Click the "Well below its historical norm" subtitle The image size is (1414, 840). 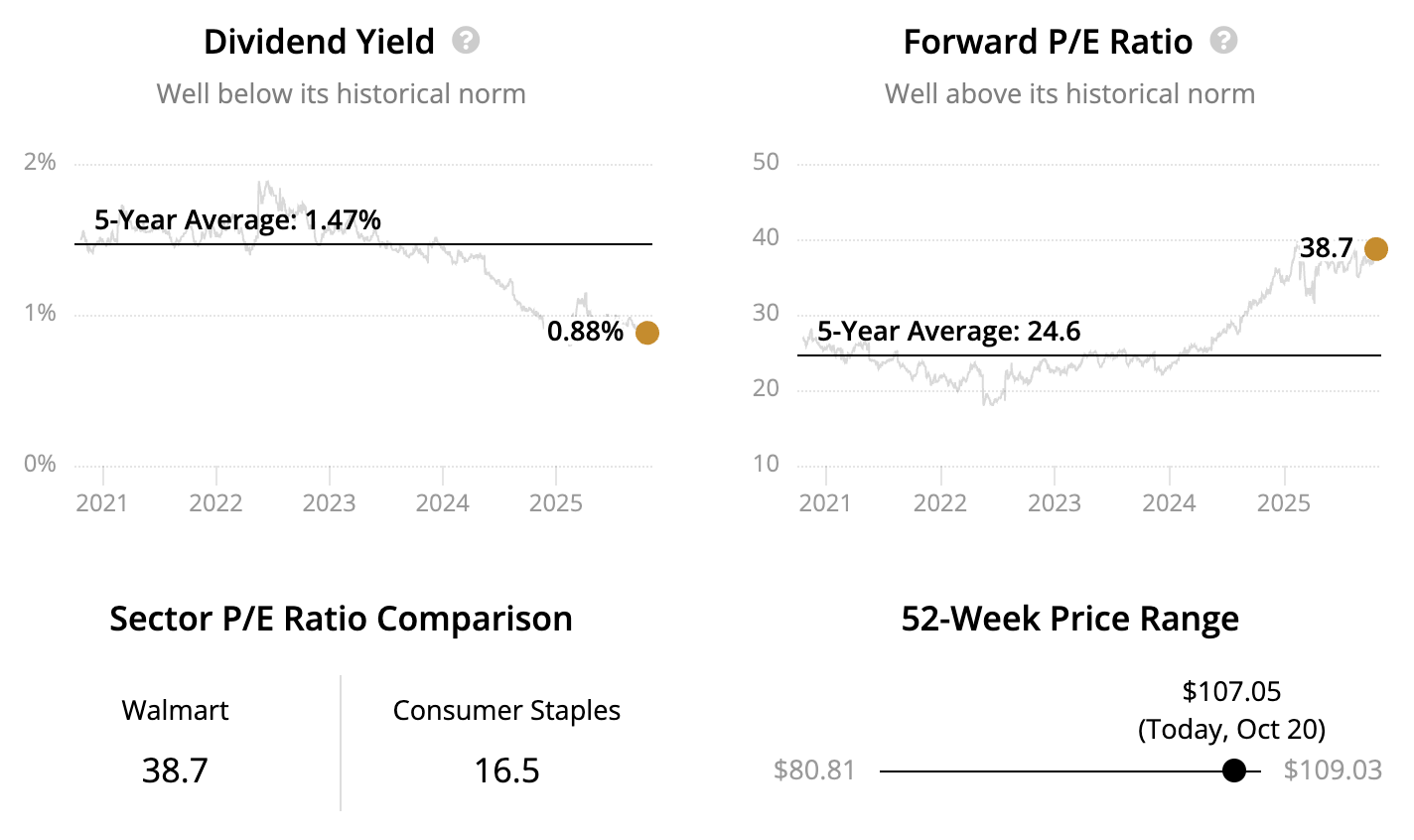coord(341,94)
